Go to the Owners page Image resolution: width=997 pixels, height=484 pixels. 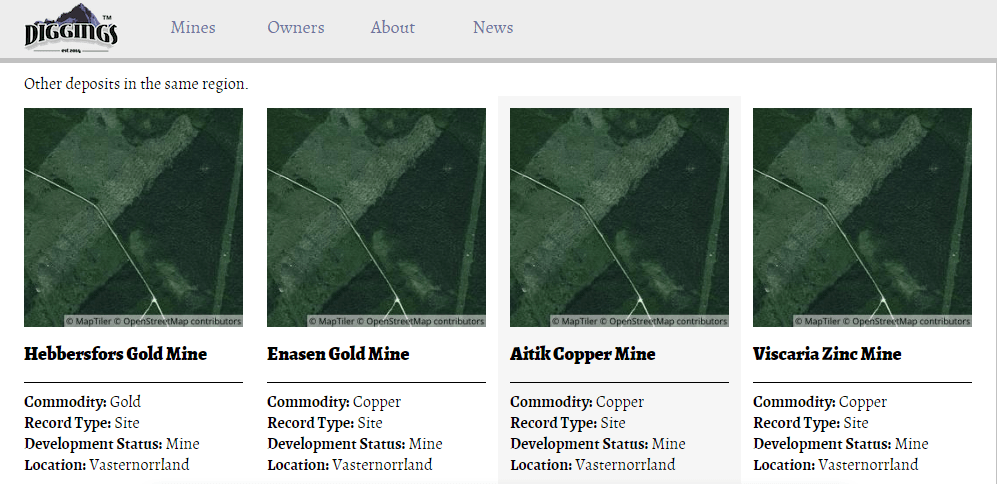point(295,28)
